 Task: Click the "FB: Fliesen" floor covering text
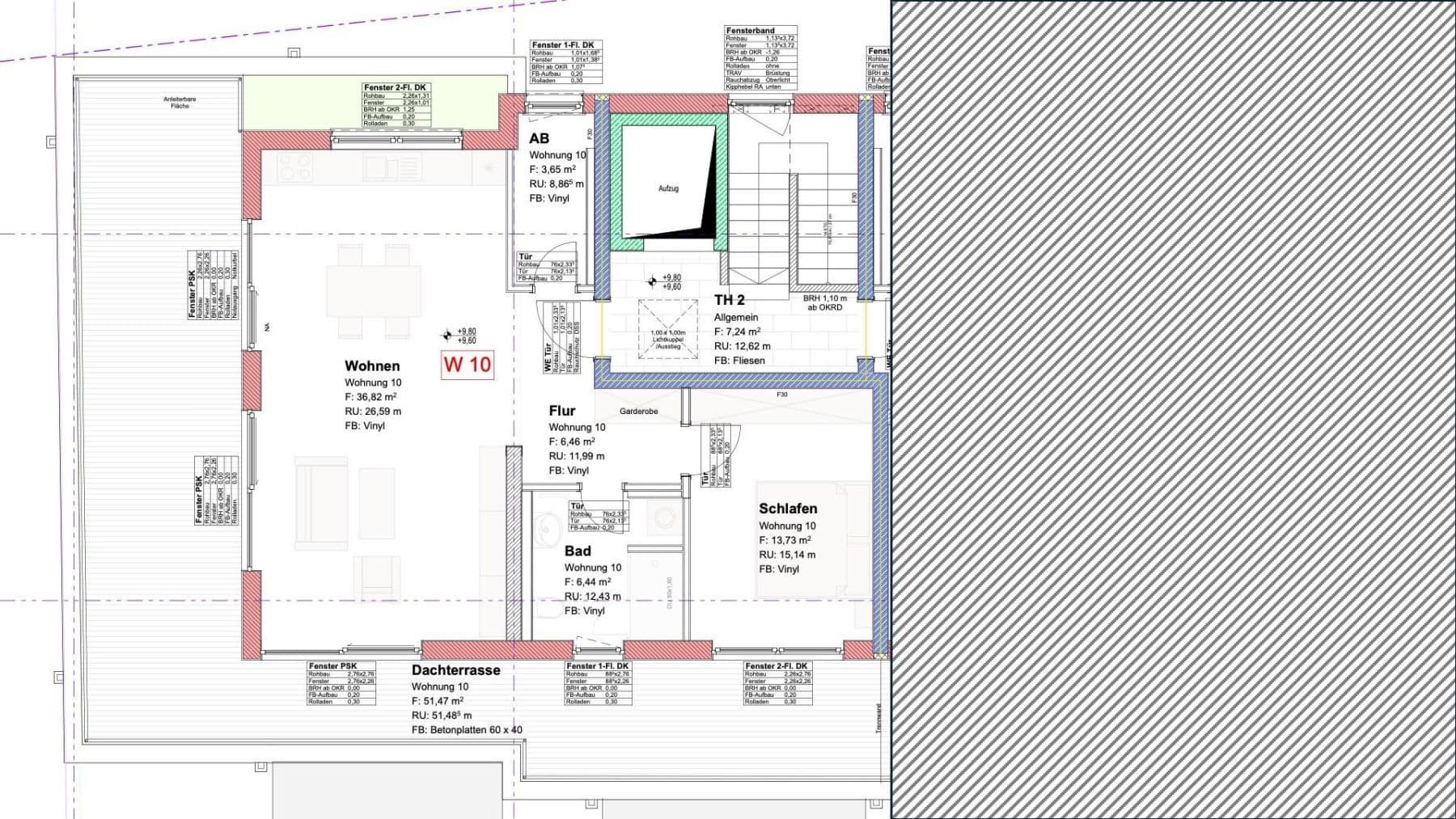[739, 361]
